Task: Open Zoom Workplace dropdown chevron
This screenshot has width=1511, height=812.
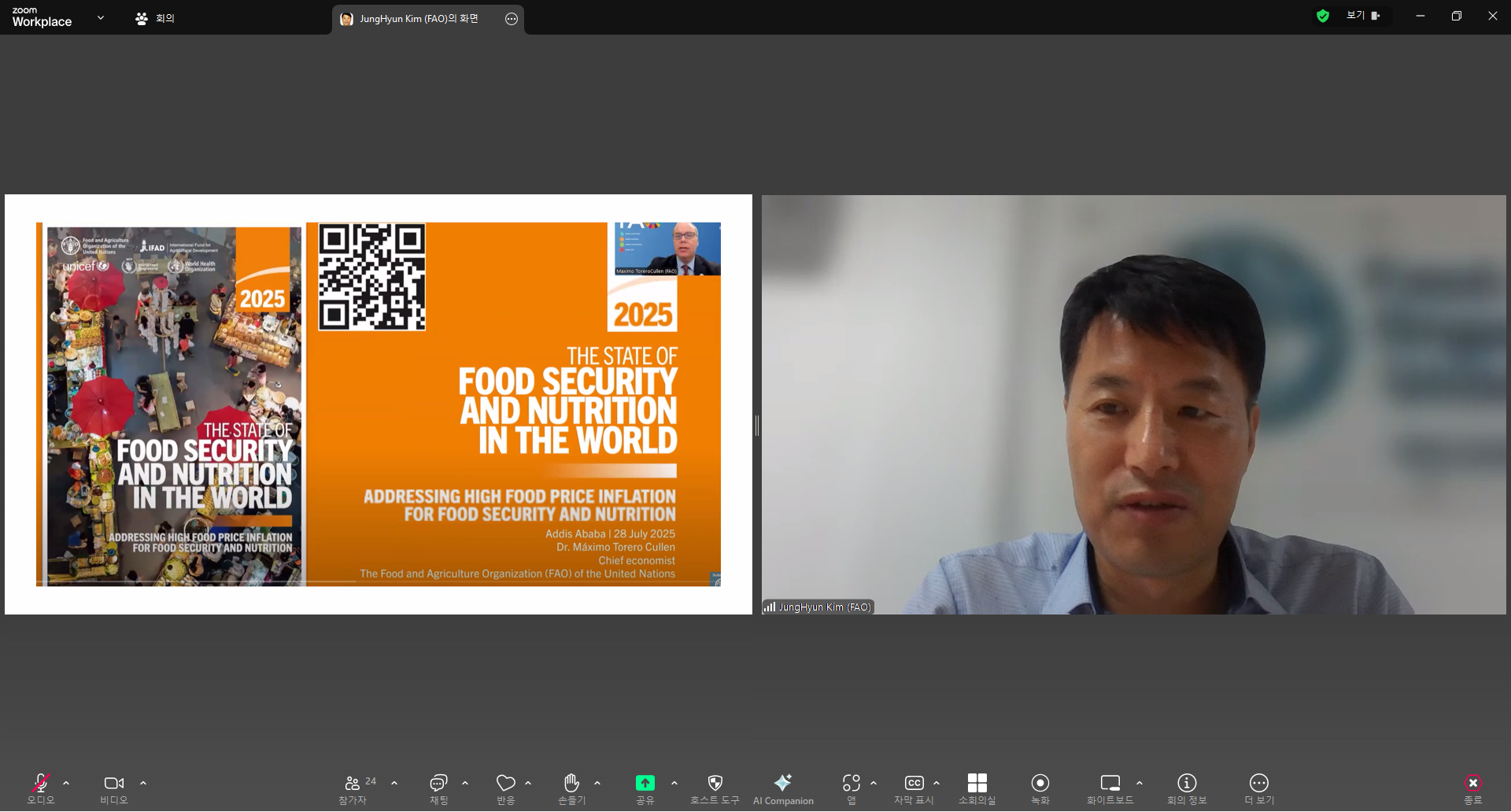Action: (x=100, y=17)
